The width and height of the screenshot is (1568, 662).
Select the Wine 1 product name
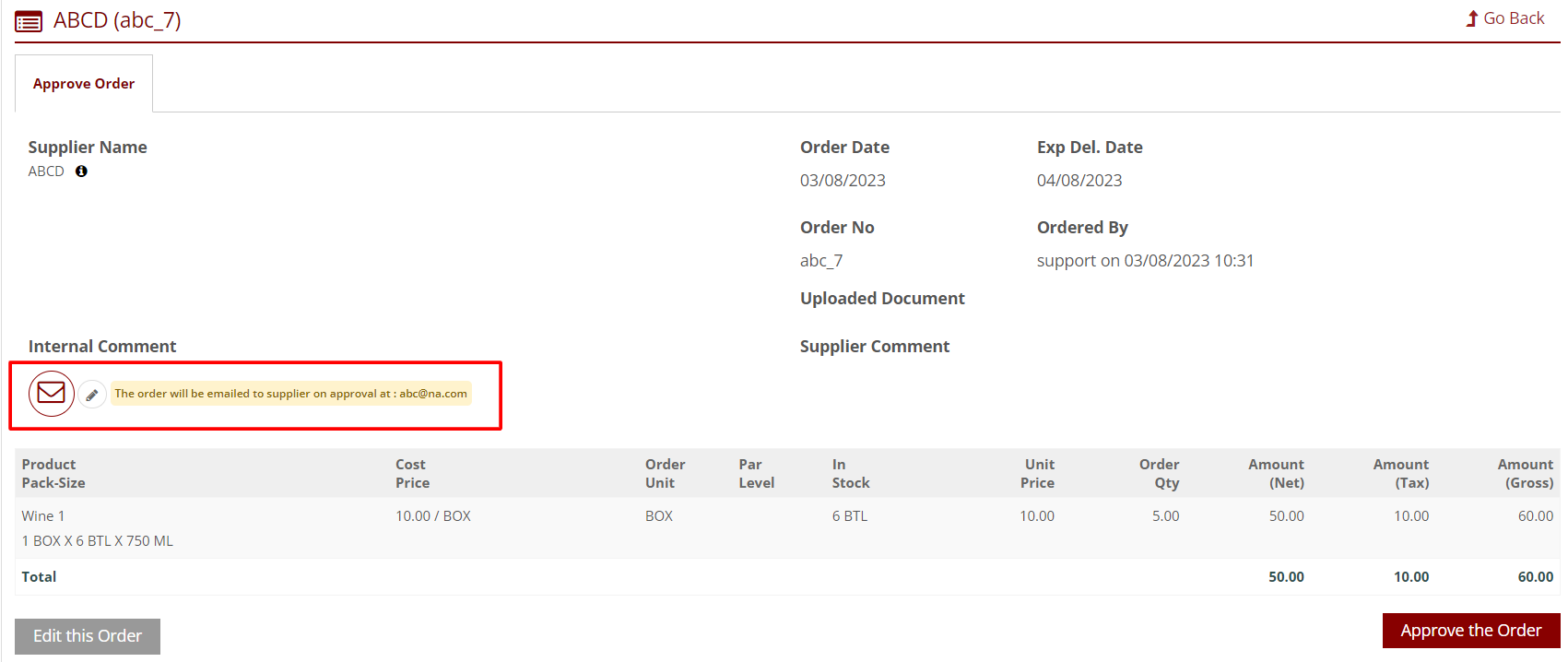43,516
